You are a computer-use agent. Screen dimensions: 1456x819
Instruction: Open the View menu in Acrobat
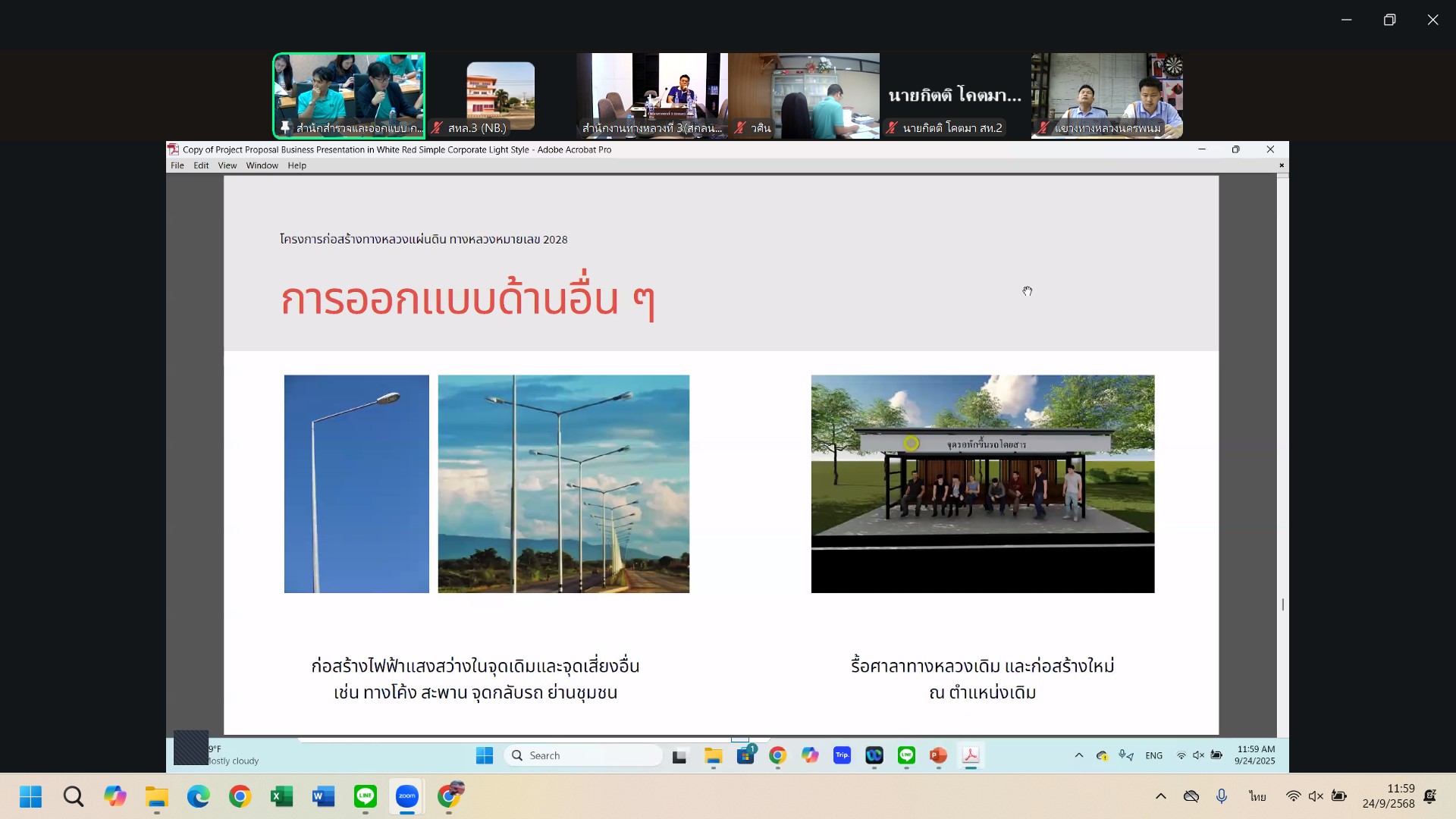pyautogui.click(x=227, y=165)
